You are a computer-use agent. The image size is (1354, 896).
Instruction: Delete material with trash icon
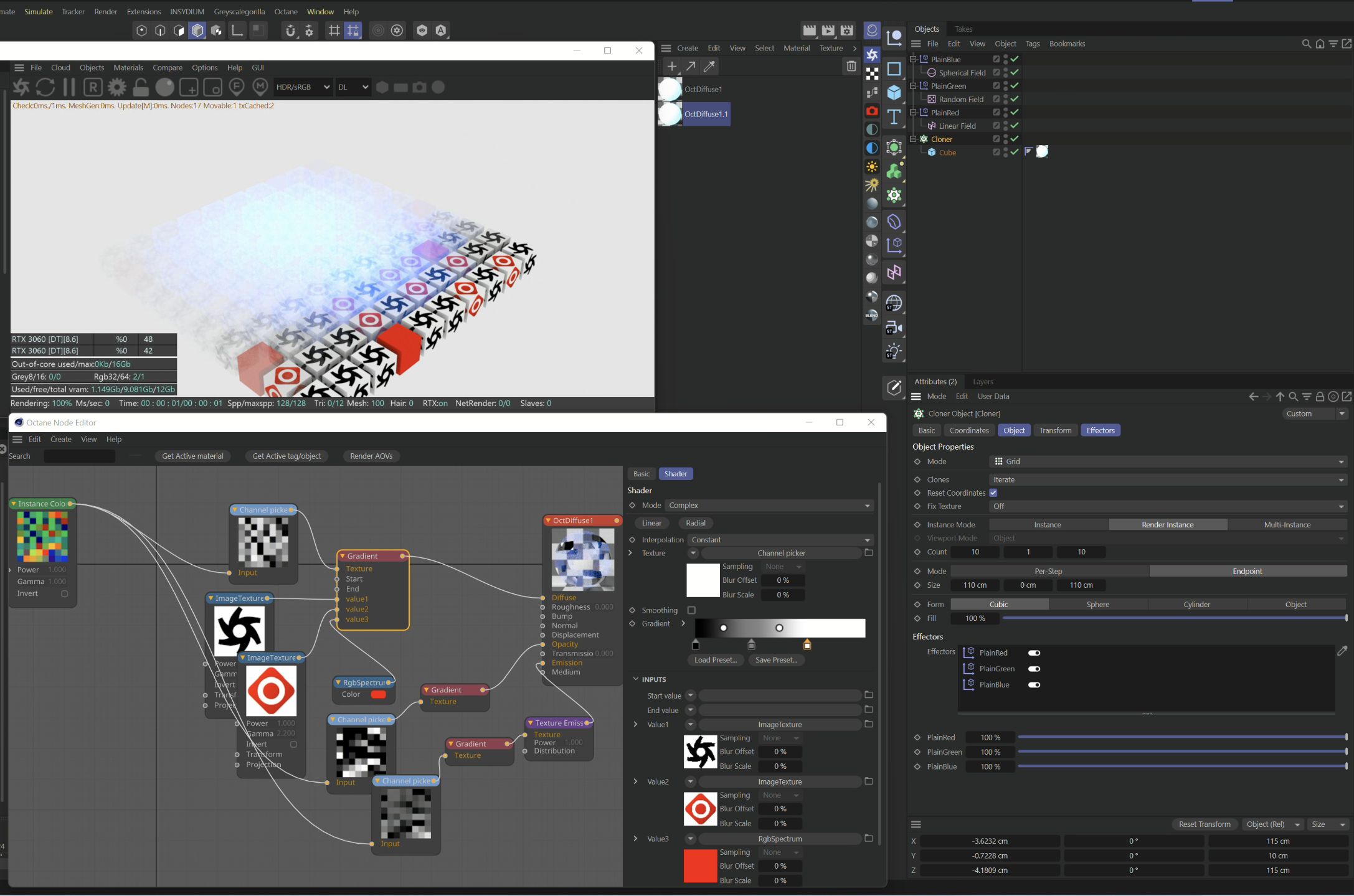point(851,66)
